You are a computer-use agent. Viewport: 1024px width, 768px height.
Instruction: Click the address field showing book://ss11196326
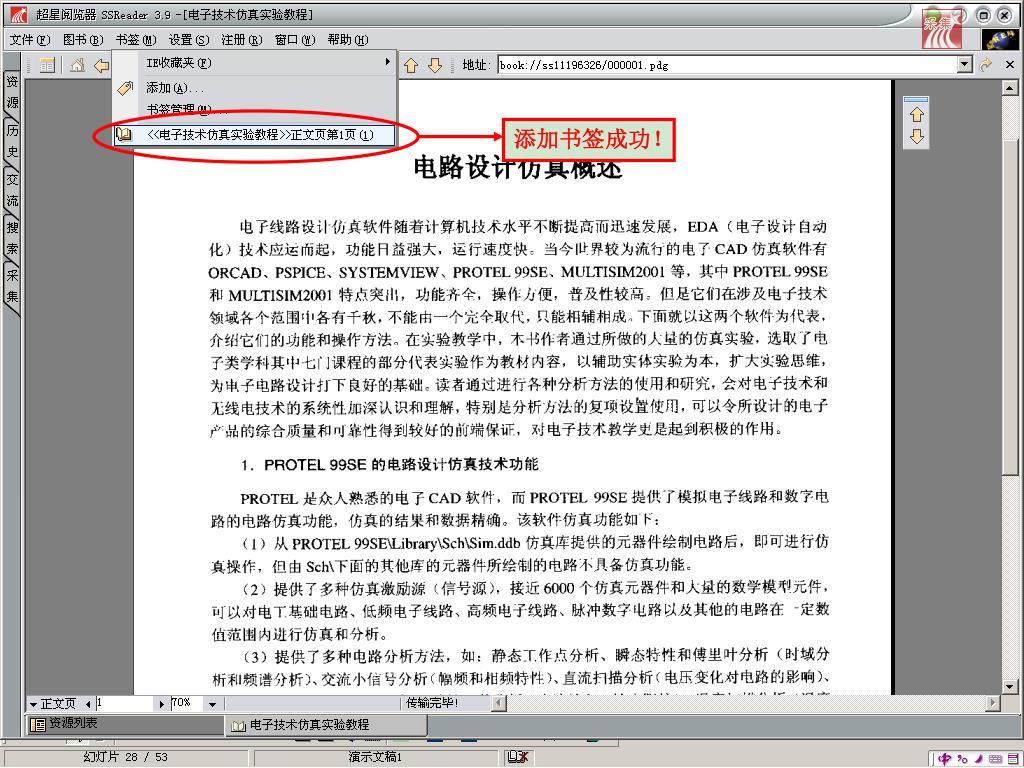(728, 65)
